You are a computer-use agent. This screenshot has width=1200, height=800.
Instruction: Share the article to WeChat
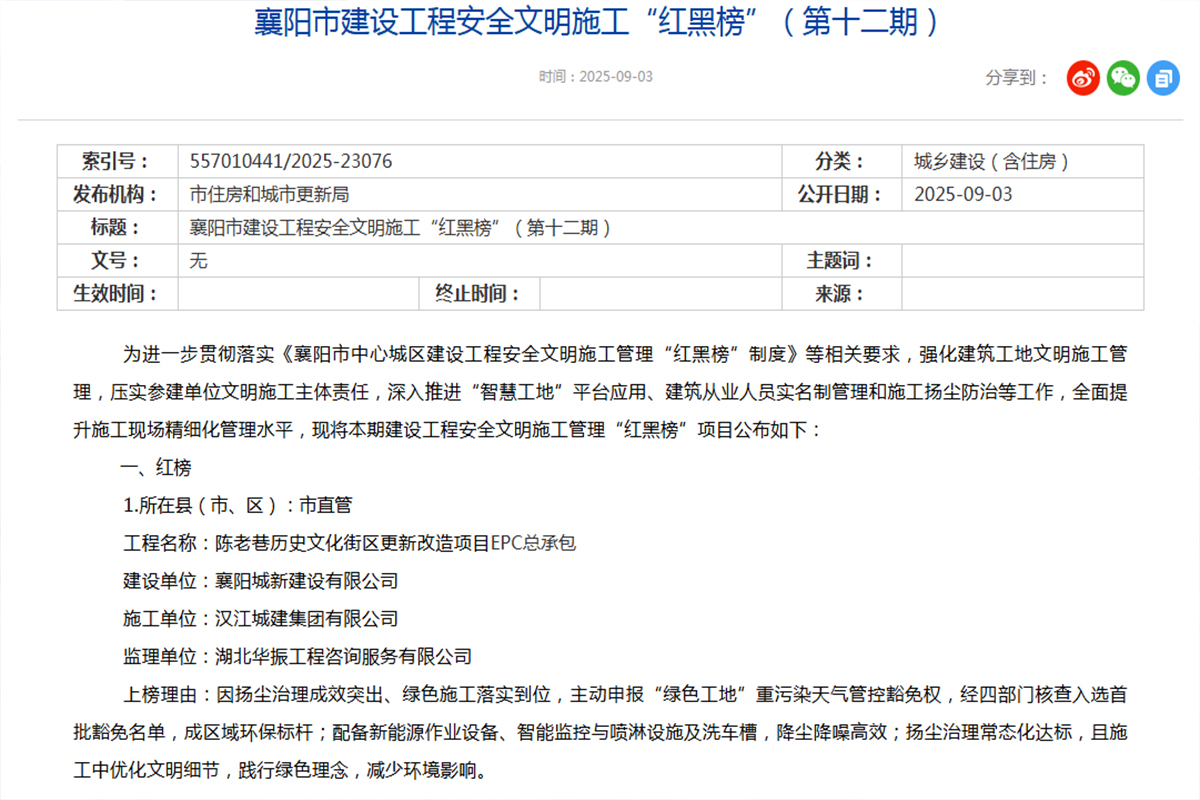click(x=1121, y=76)
